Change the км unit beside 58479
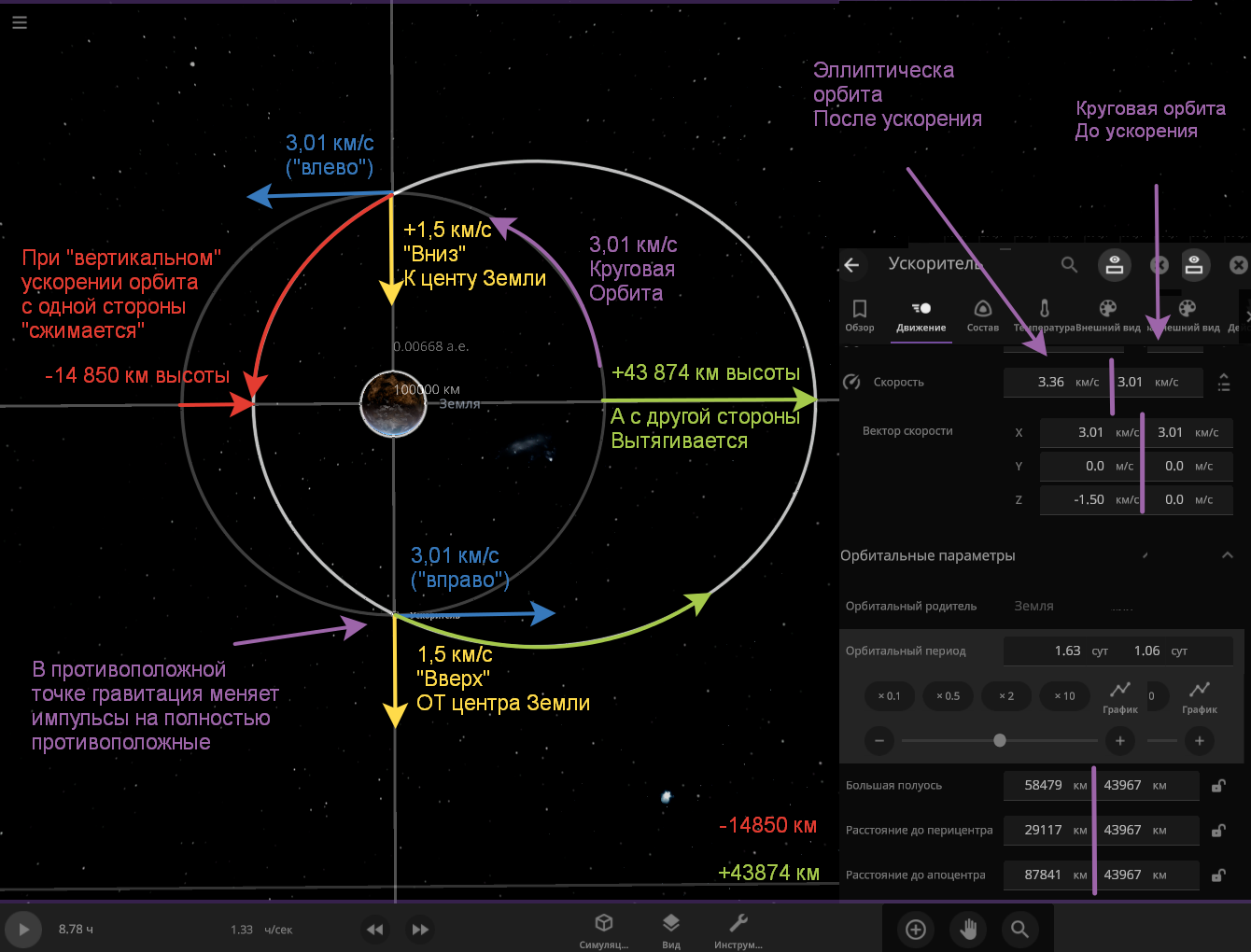 pos(1080,786)
